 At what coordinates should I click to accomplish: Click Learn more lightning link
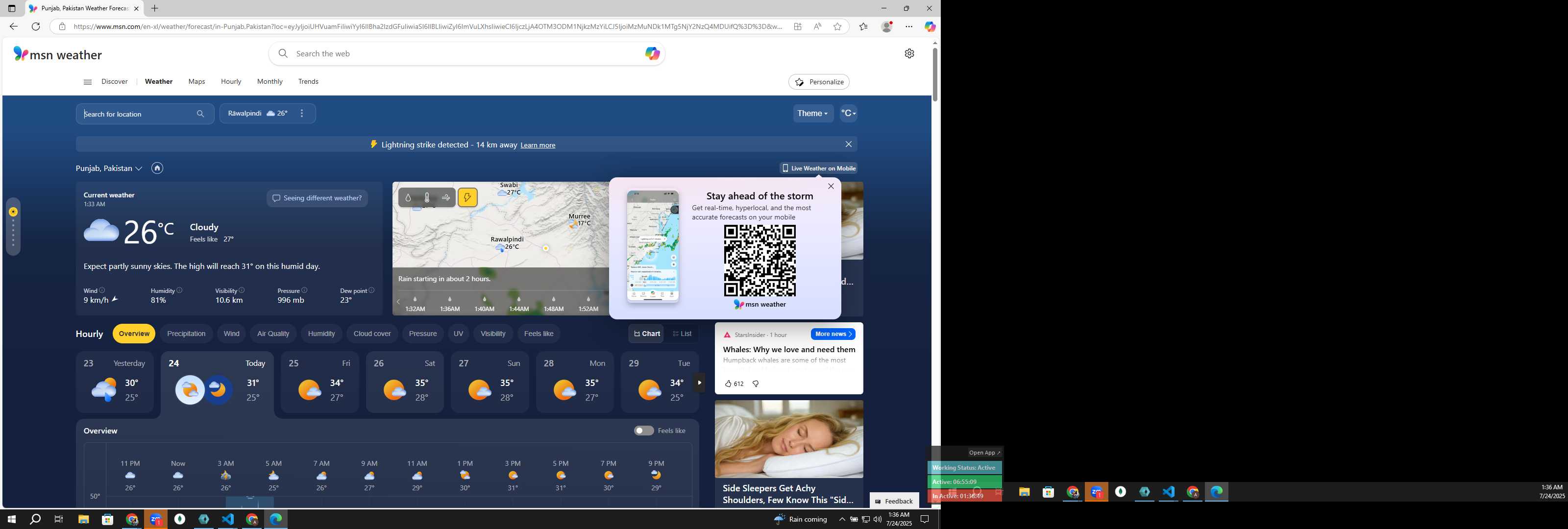tap(538, 145)
